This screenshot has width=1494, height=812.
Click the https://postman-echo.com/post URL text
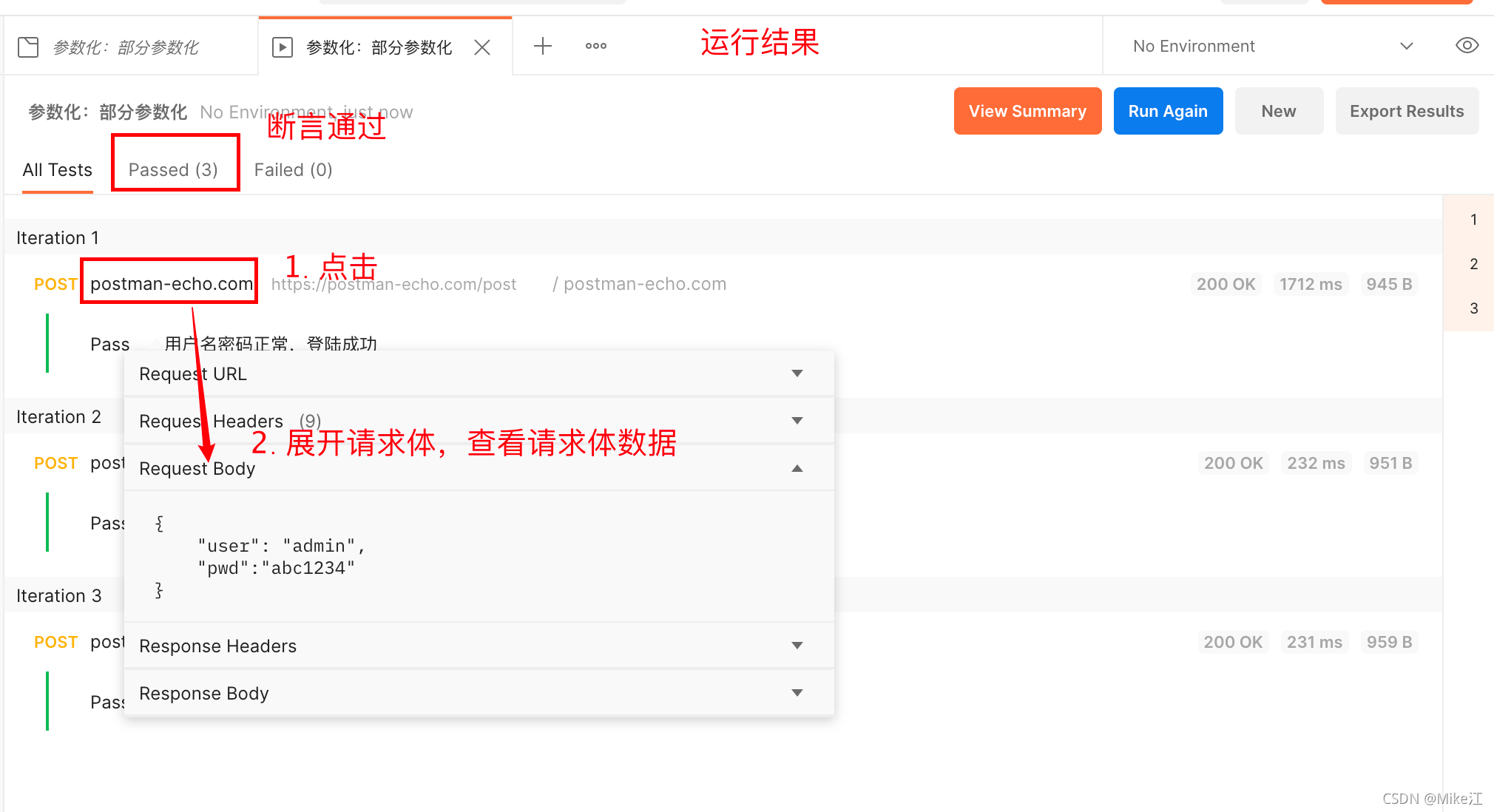point(393,284)
